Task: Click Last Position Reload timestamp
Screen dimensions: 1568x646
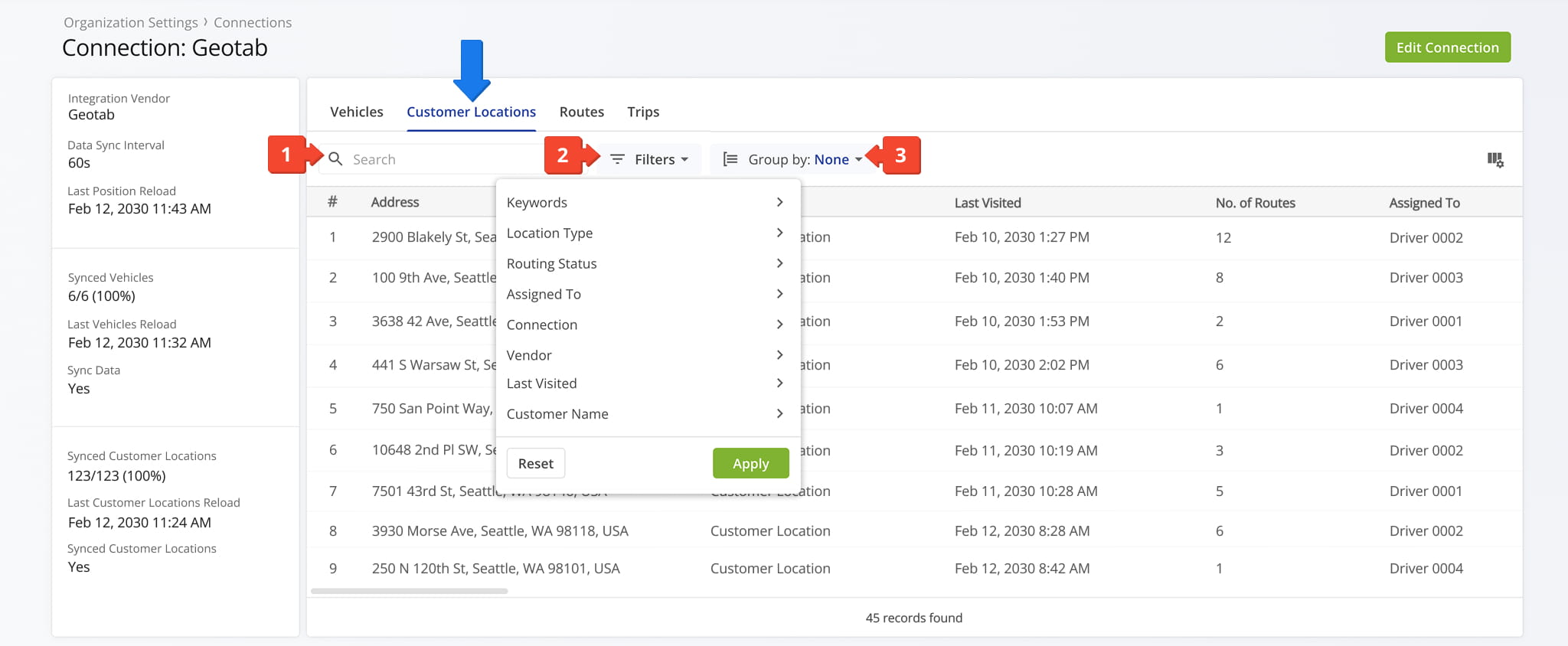Action: click(x=139, y=209)
